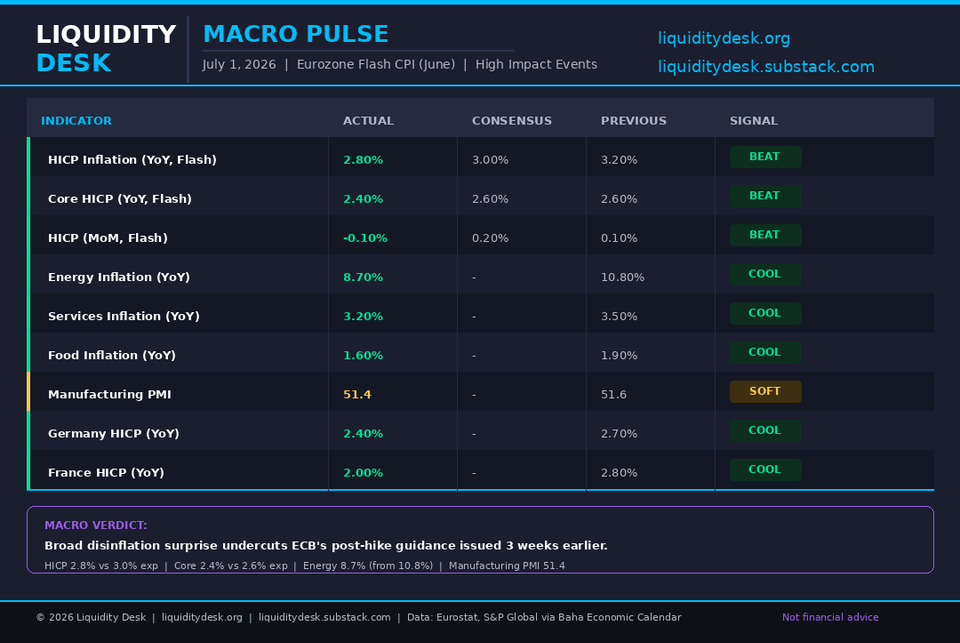The width and height of the screenshot is (960, 643).
Task: Click the 2.80% actual HICP Inflation value
Action: [x=363, y=160]
